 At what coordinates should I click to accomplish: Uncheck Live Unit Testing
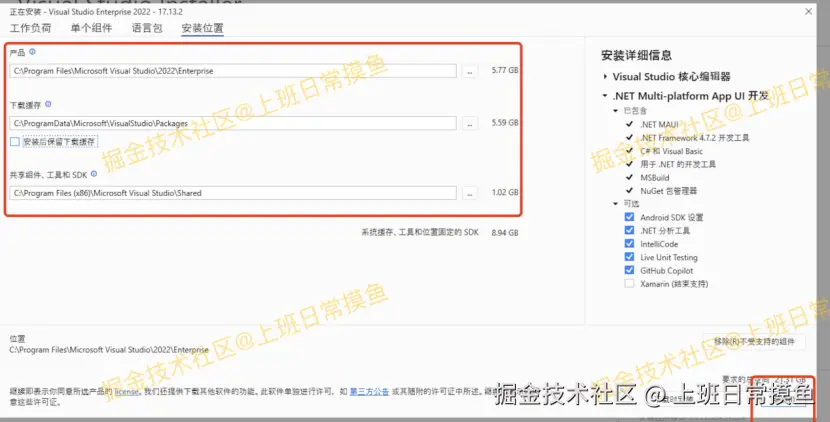point(629,257)
